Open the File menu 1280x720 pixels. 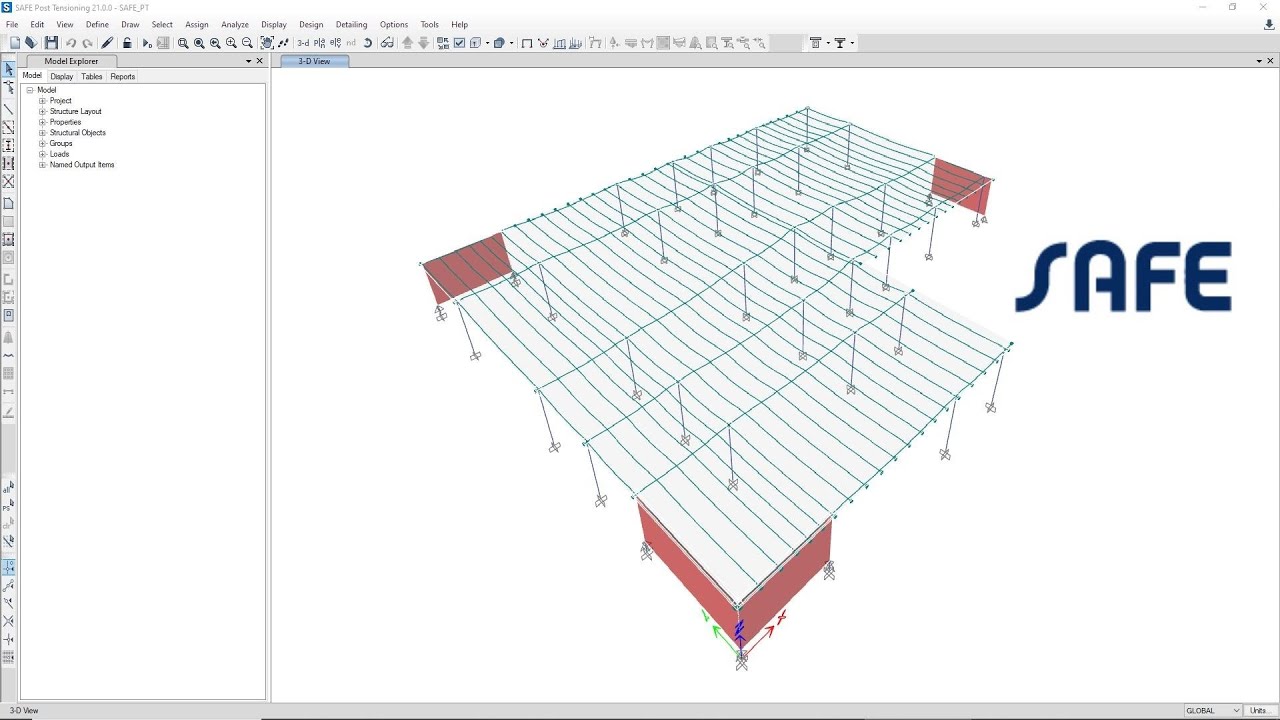[x=12, y=24]
